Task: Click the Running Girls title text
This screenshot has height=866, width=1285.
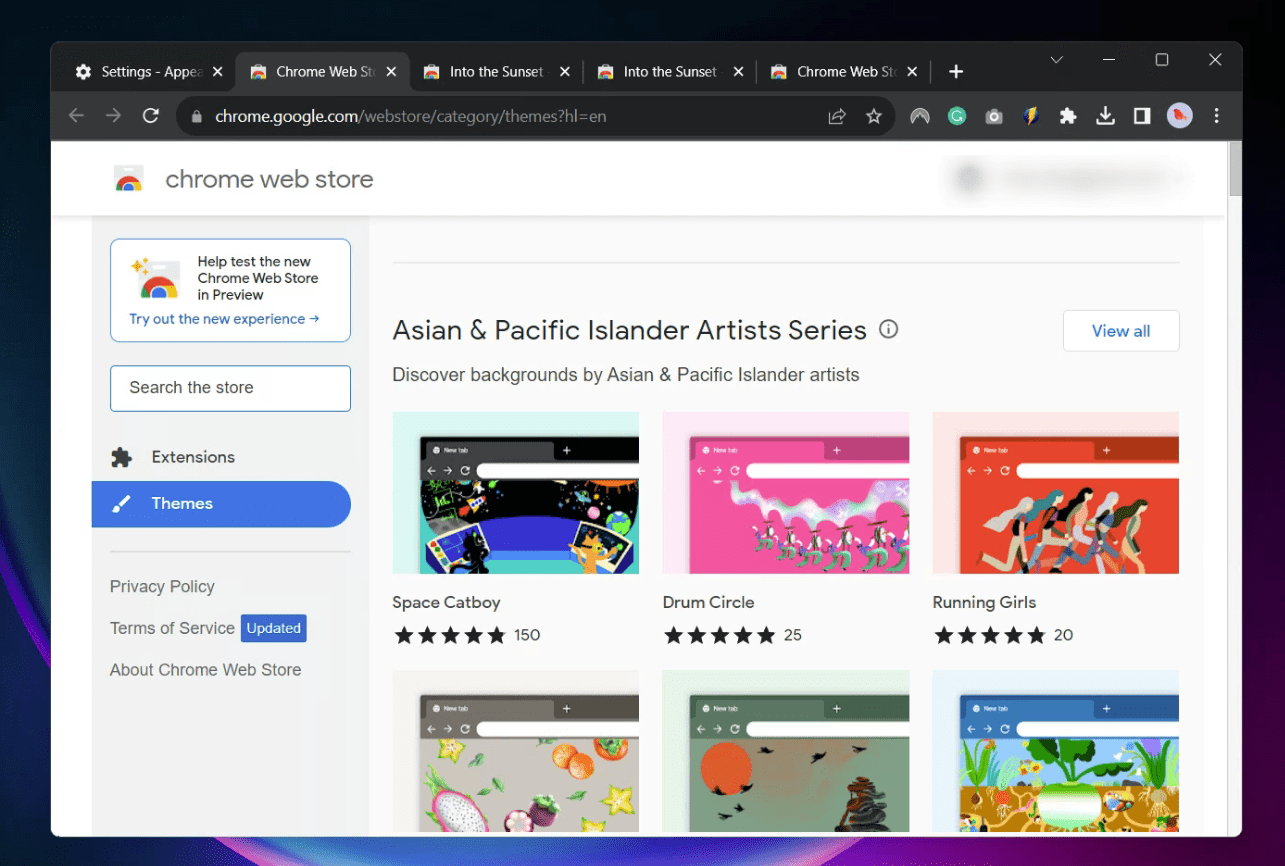Action: tap(984, 602)
